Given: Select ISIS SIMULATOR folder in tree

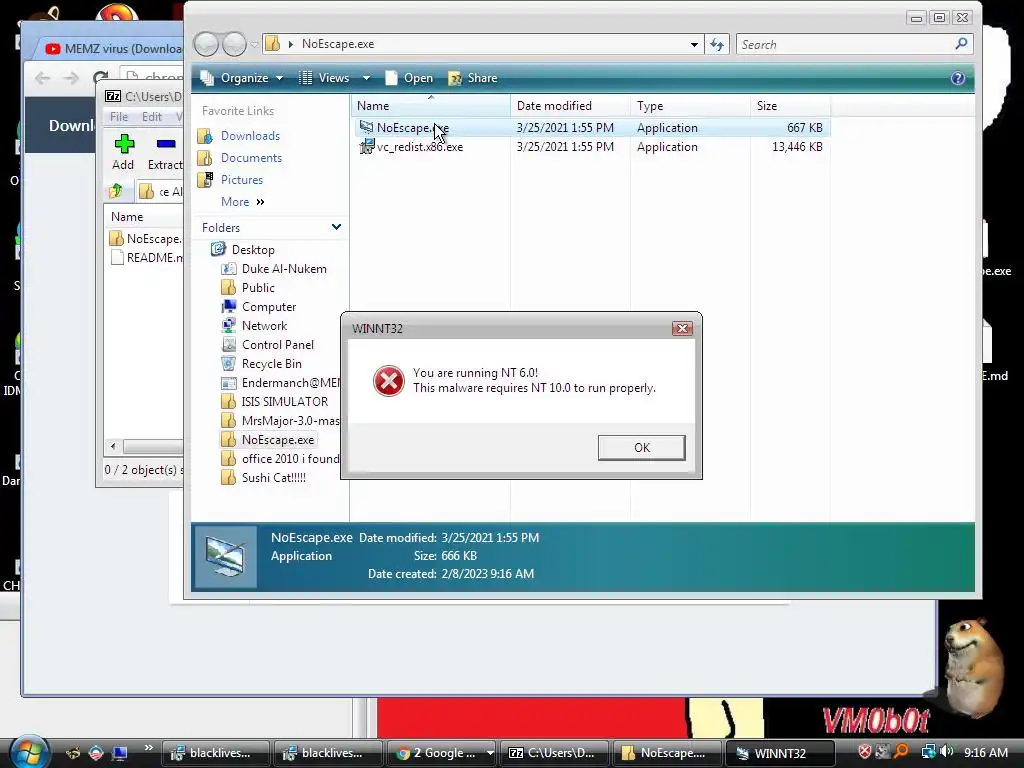Looking at the screenshot, I should (x=285, y=402).
